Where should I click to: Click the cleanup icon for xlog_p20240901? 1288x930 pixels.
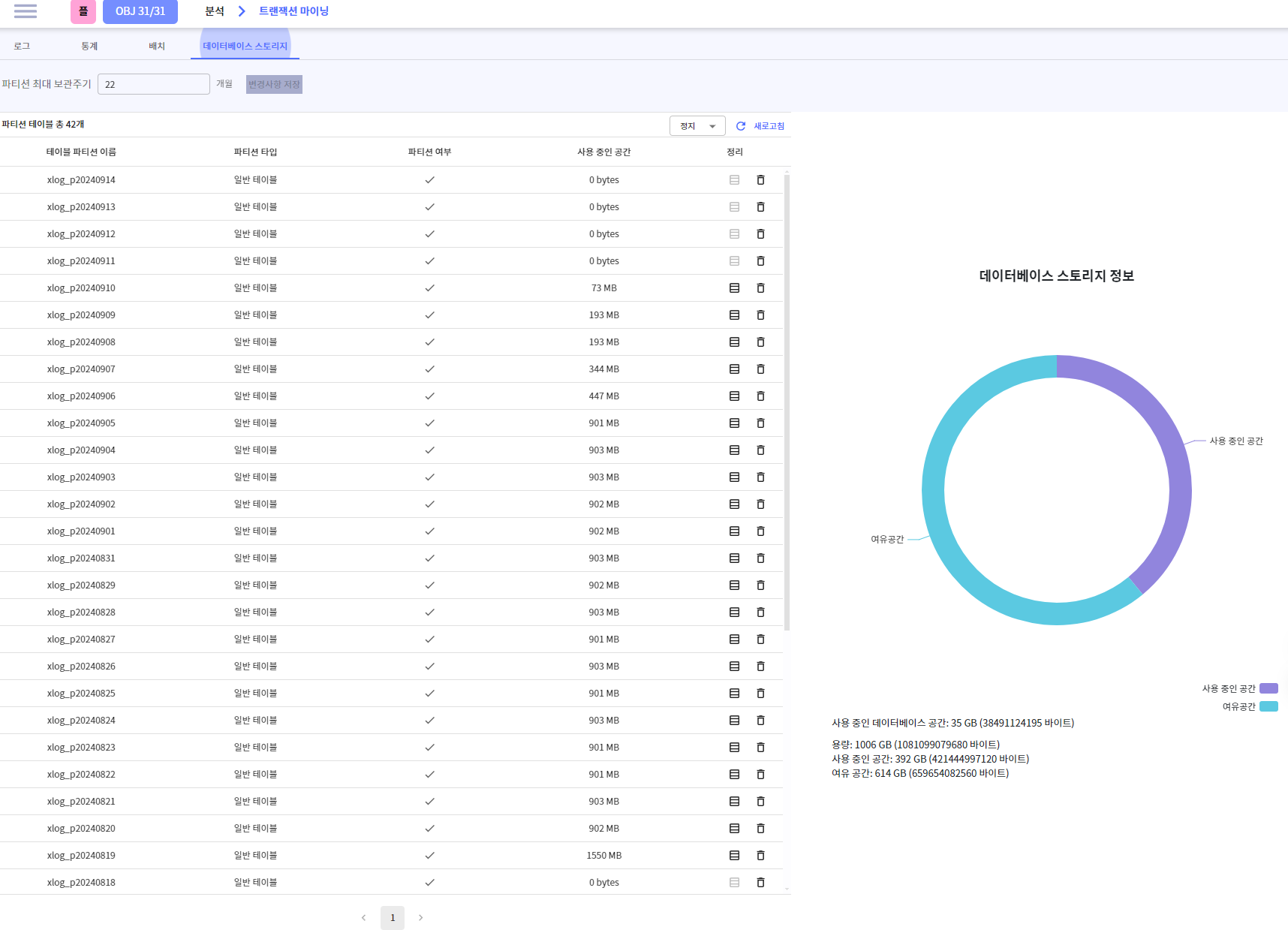tap(734, 531)
